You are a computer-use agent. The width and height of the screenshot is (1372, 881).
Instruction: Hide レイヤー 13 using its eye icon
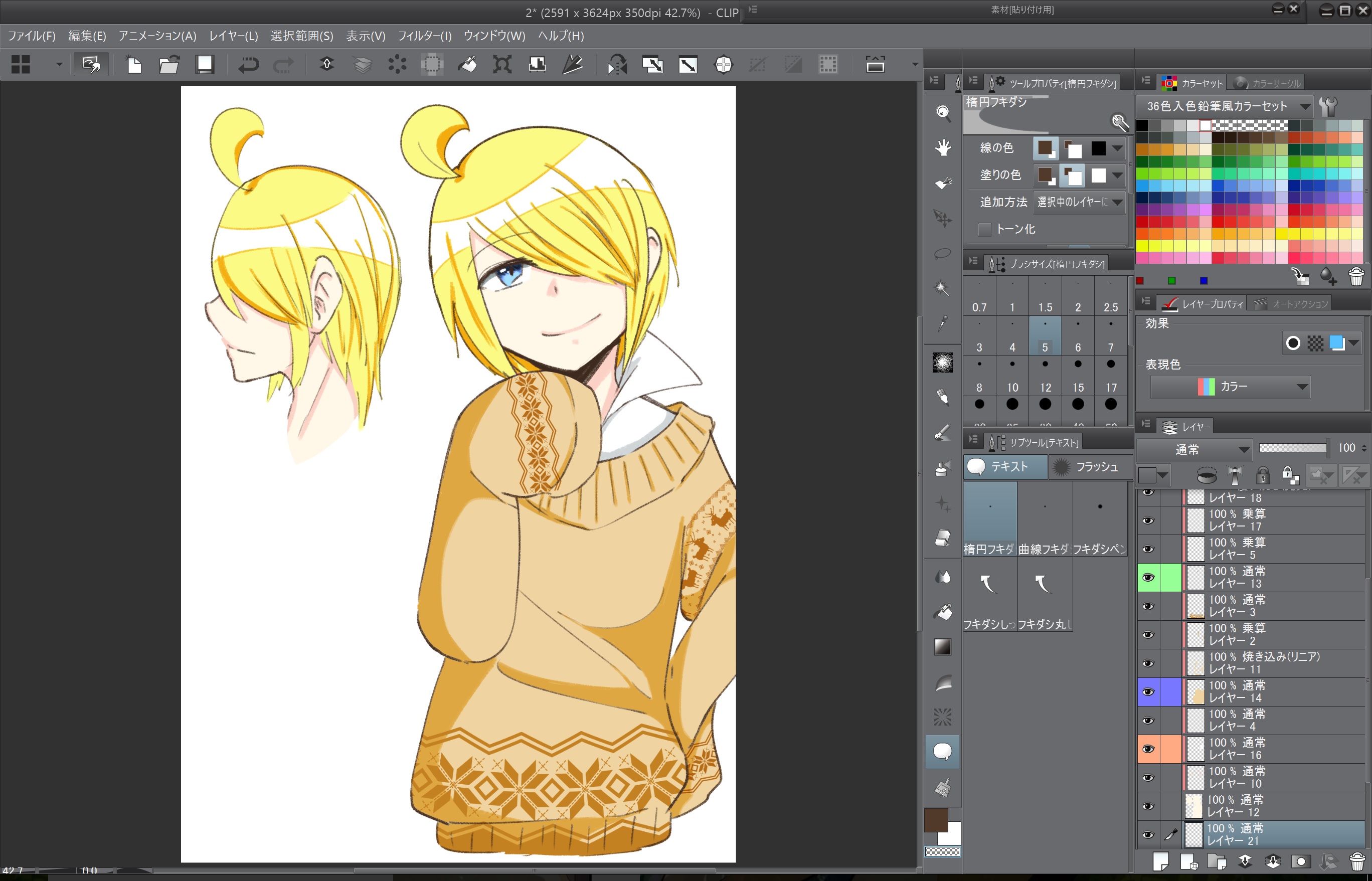point(1148,578)
